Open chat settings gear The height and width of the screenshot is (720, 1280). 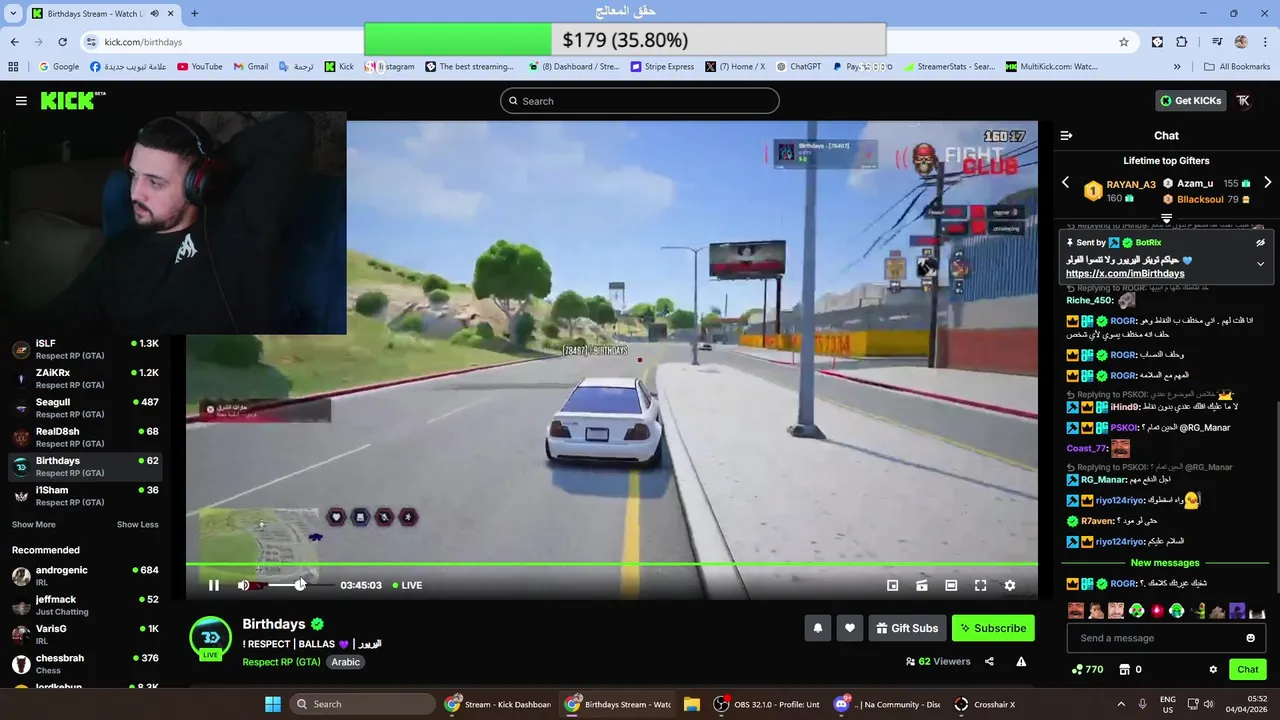tap(1213, 669)
